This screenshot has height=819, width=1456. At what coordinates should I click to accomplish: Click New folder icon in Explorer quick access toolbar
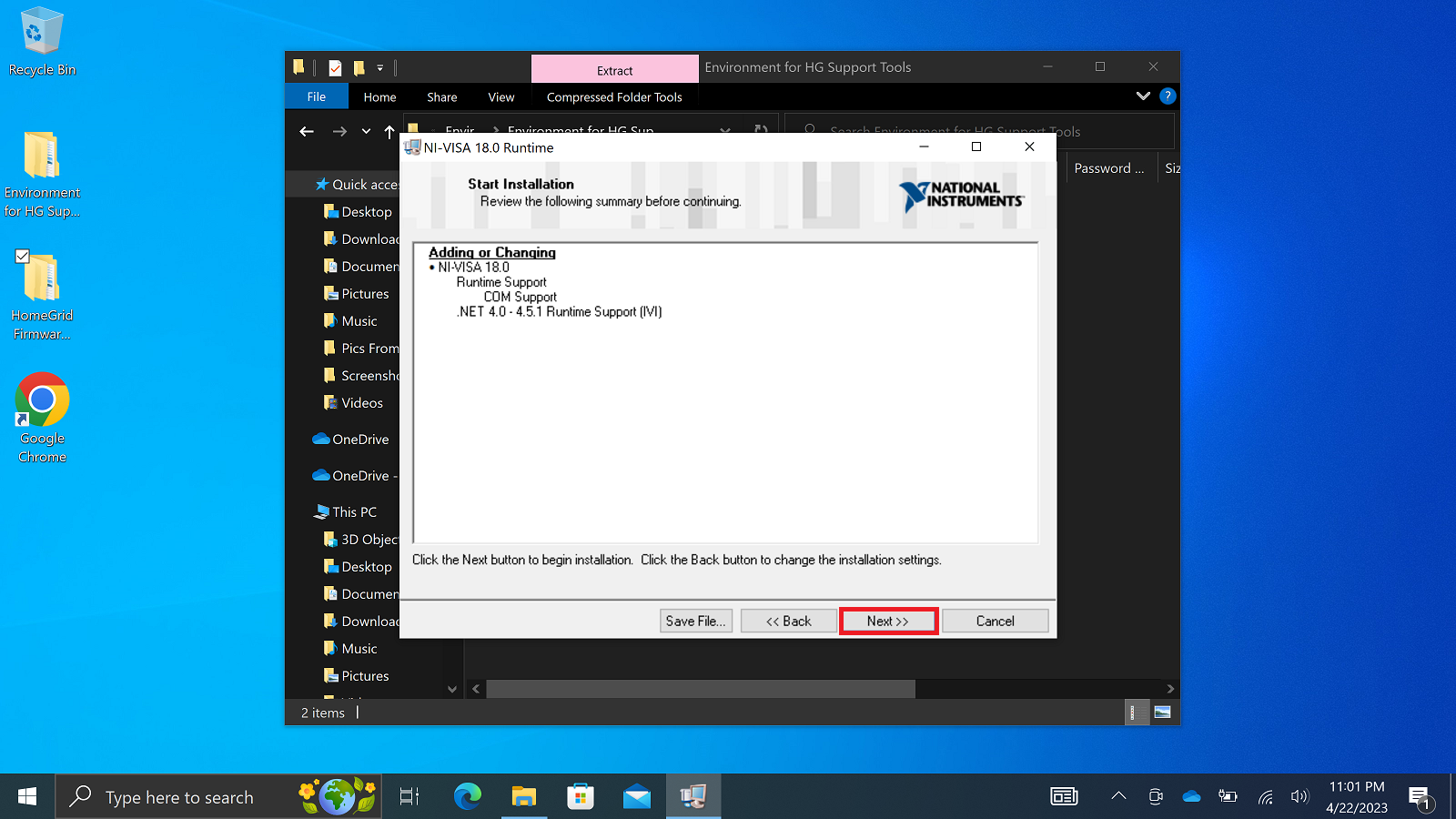pos(359,67)
